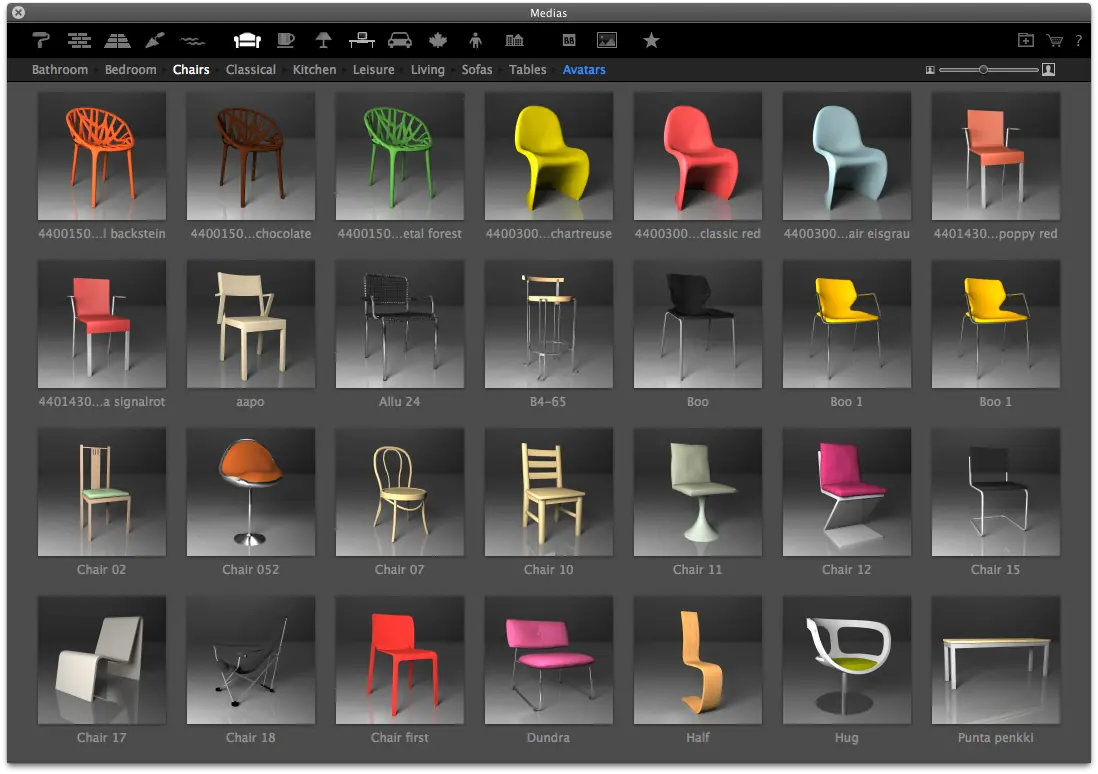
Task: Select the maple leaf plants icon
Action: click(x=438, y=41)
